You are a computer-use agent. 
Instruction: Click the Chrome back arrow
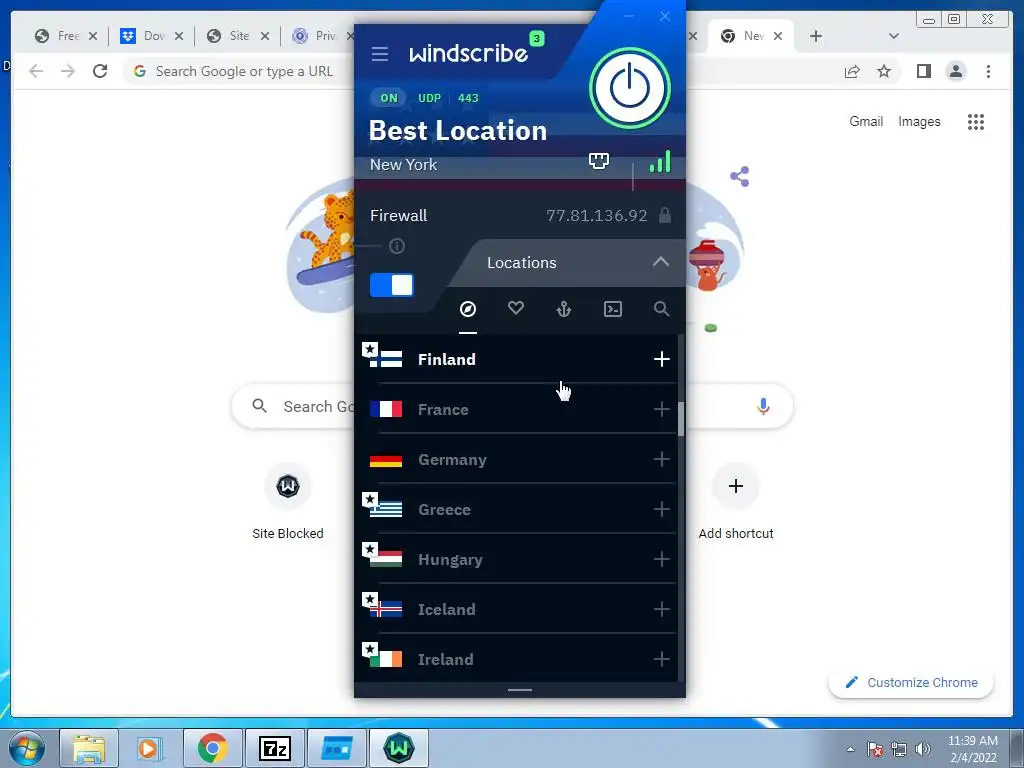point(36,71)
